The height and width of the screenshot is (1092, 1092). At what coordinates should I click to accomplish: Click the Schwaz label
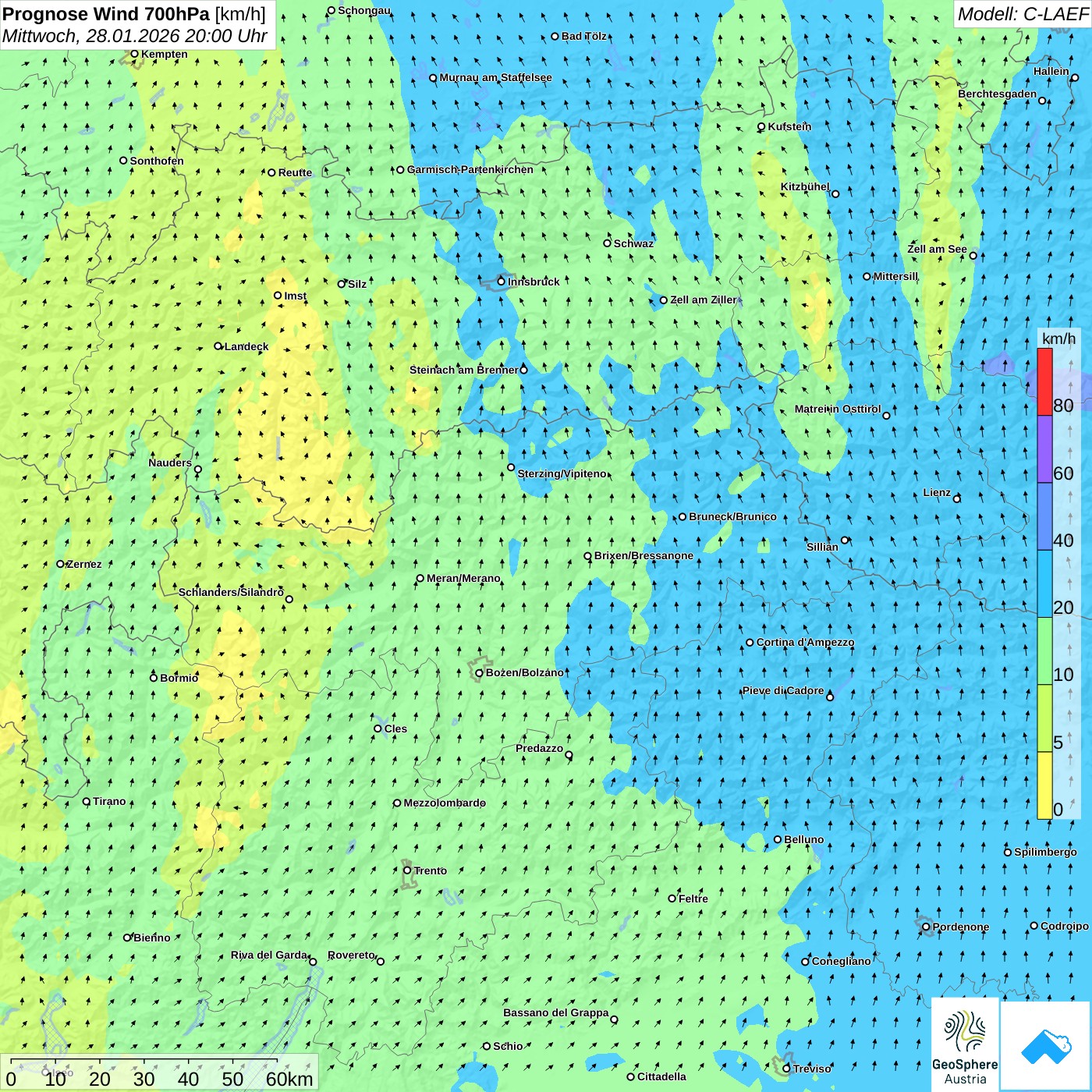point(634,243)
